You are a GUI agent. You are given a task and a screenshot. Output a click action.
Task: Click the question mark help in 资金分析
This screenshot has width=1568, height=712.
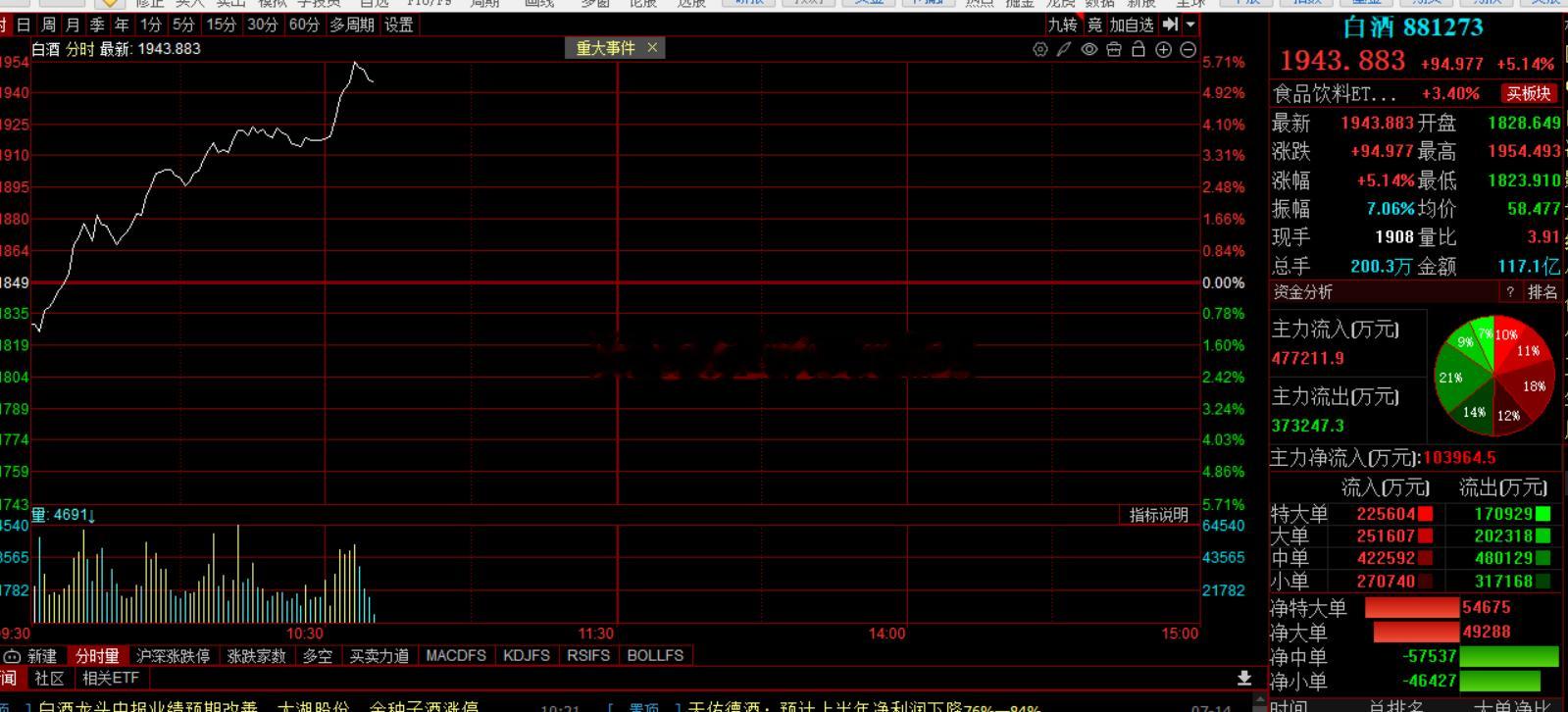[x=1510, y=292]
